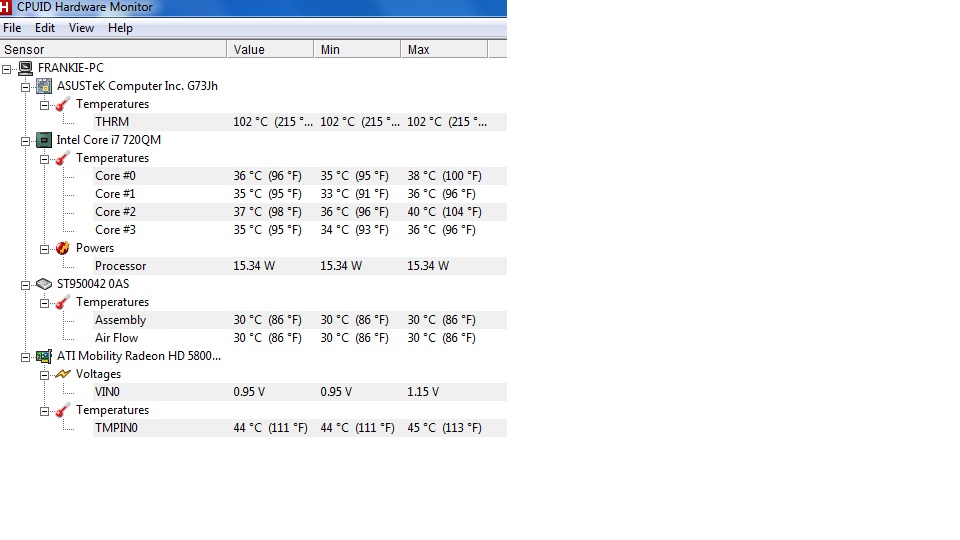Click Core #2 max value 40 °C
Viewport: 960px width, 540px height.
pos(444,212)
